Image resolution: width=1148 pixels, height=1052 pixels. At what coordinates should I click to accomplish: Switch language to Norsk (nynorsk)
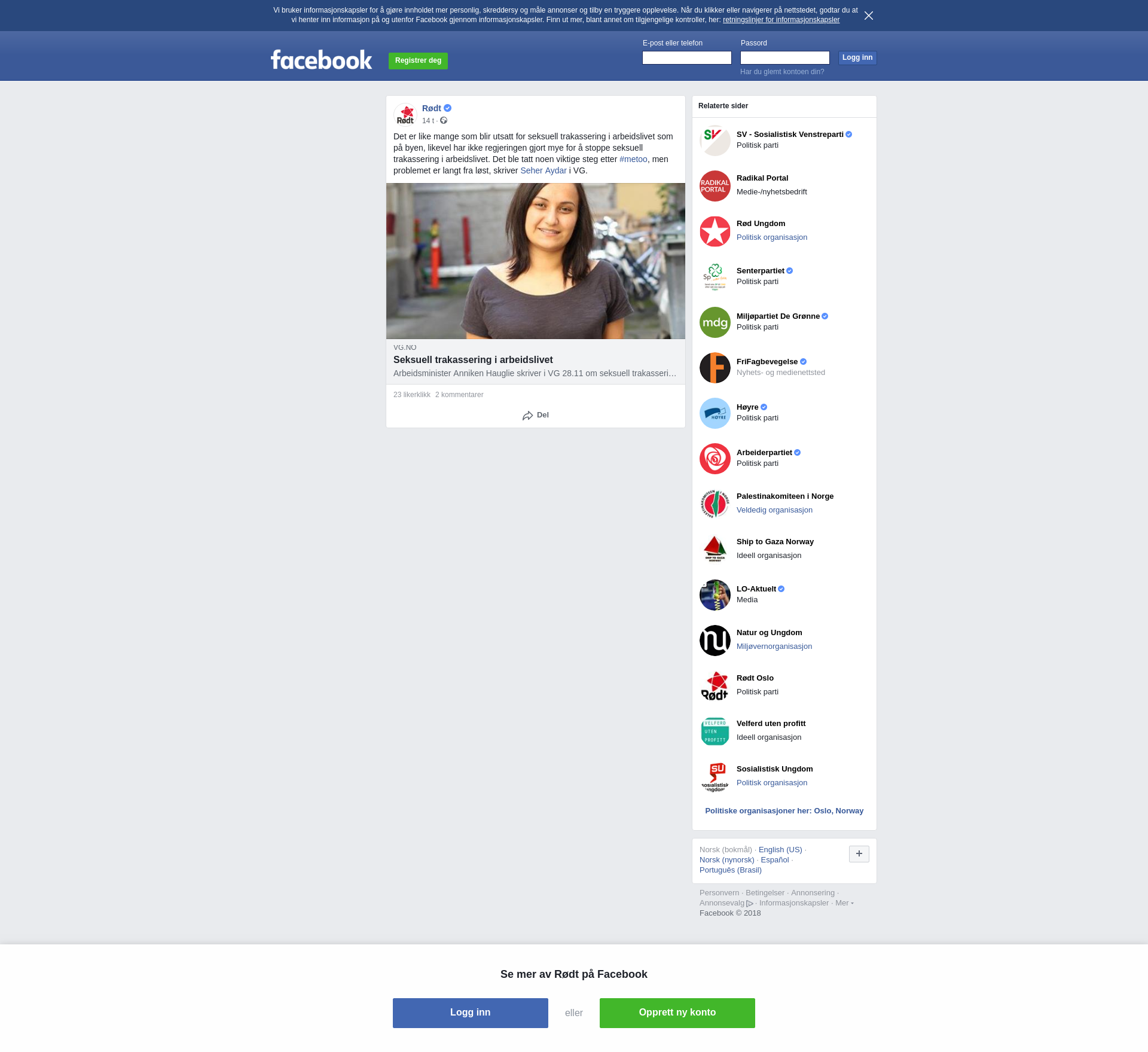[x=727, y=860]
